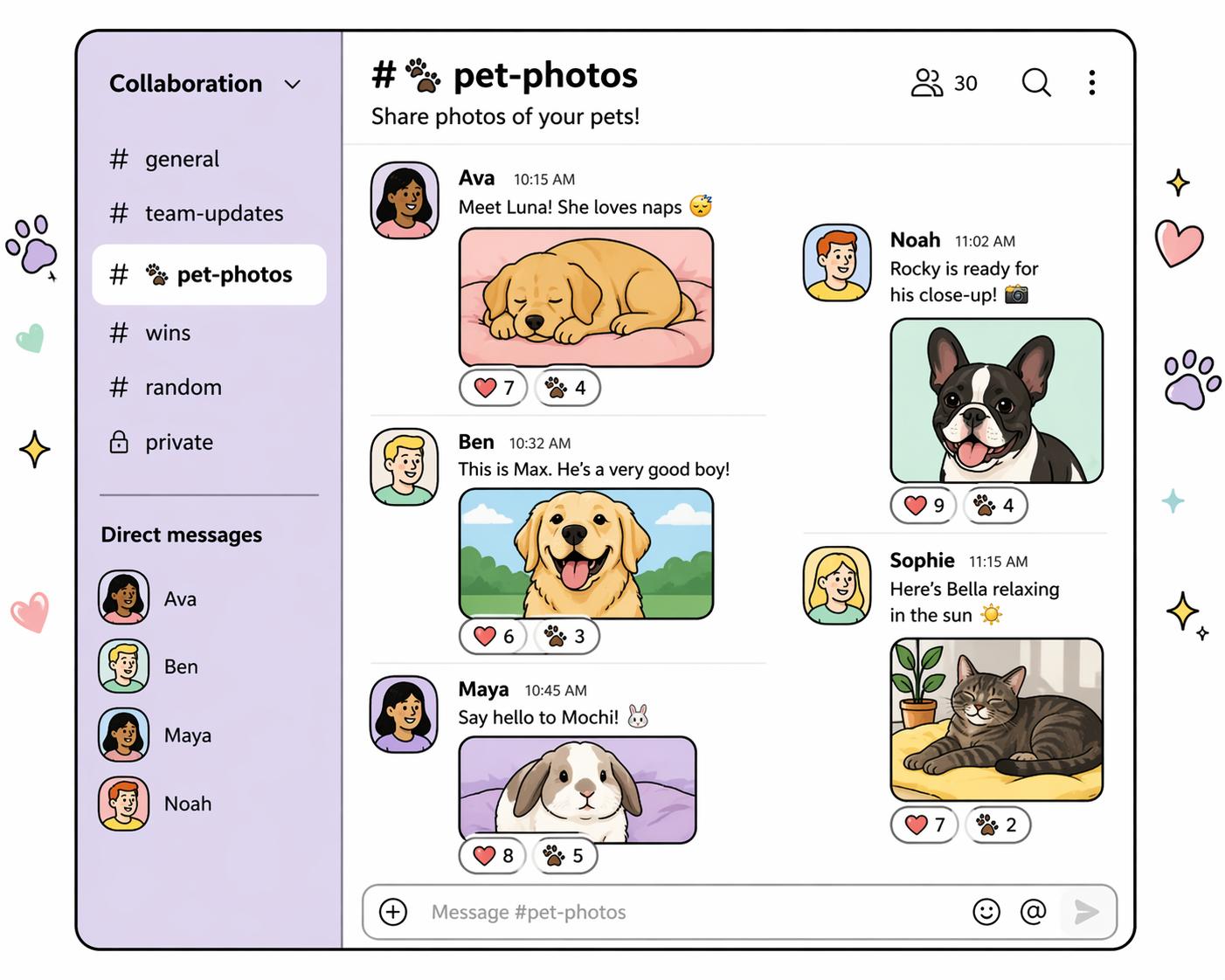Select the wins channel in sidebar
This screenshot has width=1225, height=980.
click(168, 332)
